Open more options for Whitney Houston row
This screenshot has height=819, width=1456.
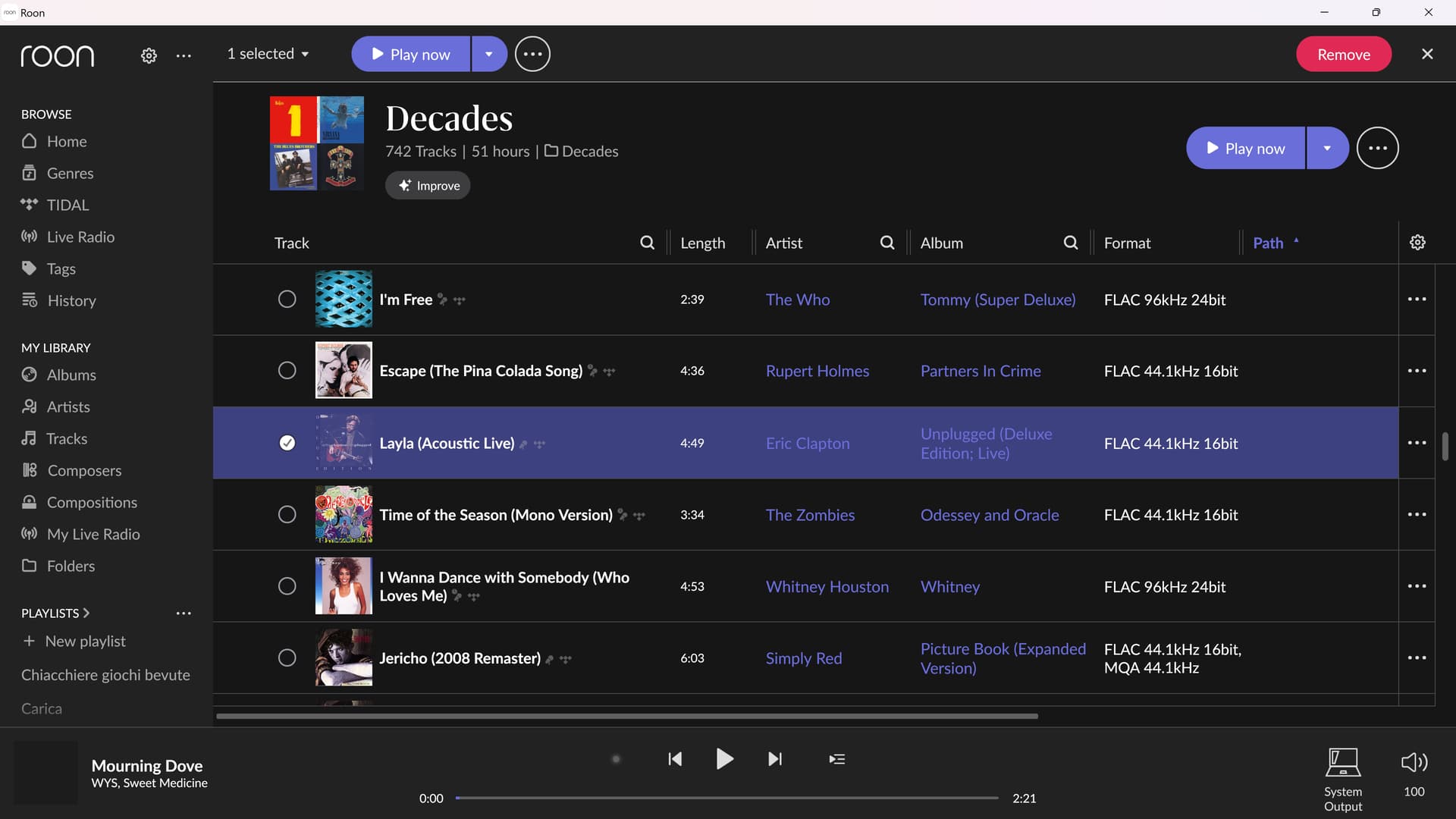click(x=1417, y=586)
